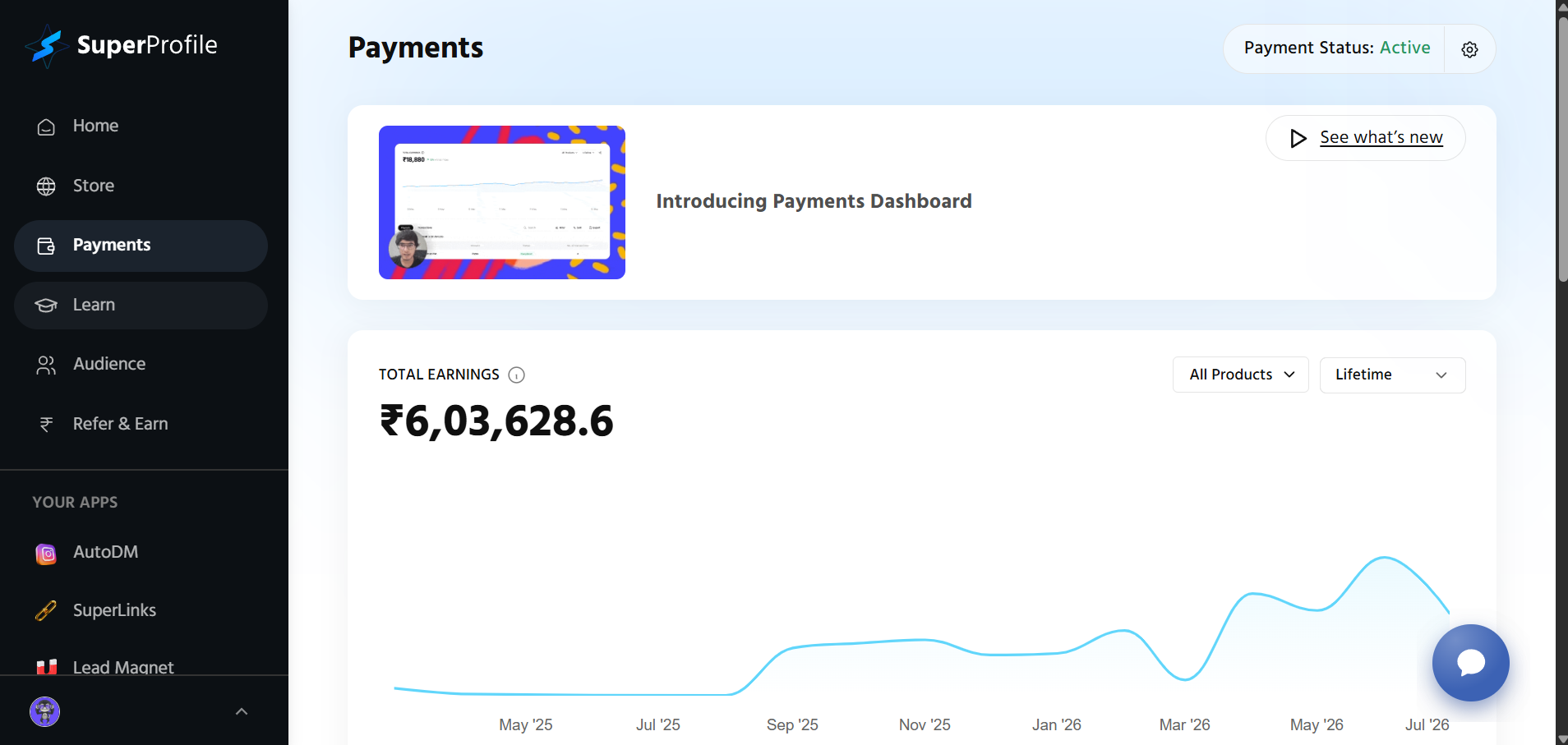The image size is (1568, 745).
Task: Click the user avatar in sidebar
Action: 45,711
